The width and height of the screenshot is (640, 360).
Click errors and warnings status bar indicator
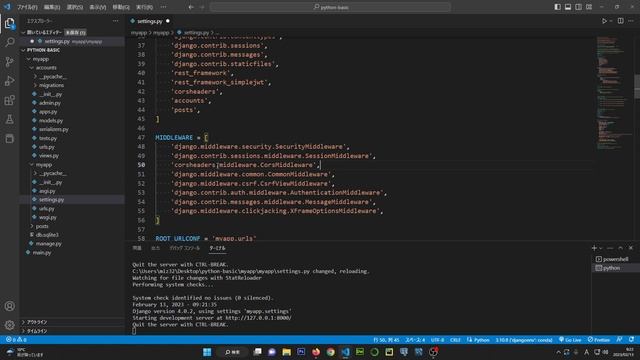click(x=16, y=340)
